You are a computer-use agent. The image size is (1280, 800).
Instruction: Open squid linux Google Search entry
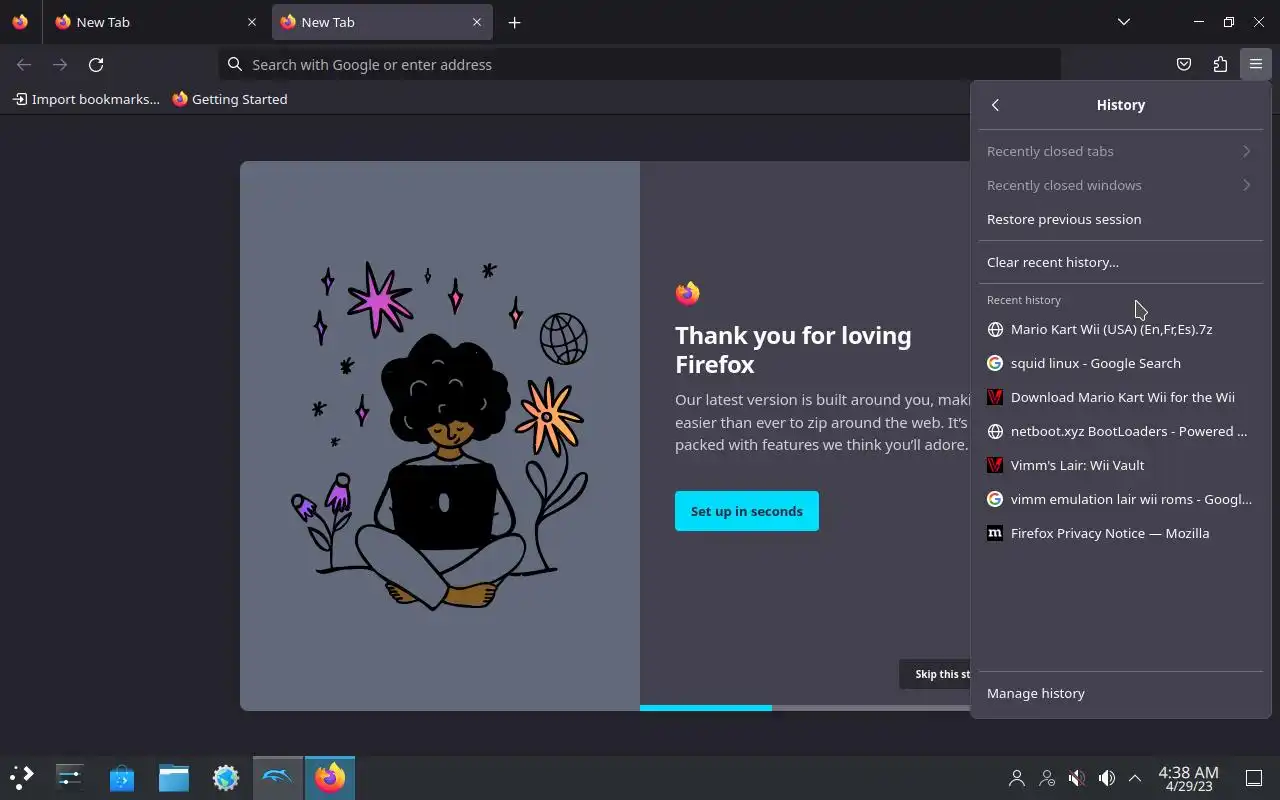coord(1120,363)
